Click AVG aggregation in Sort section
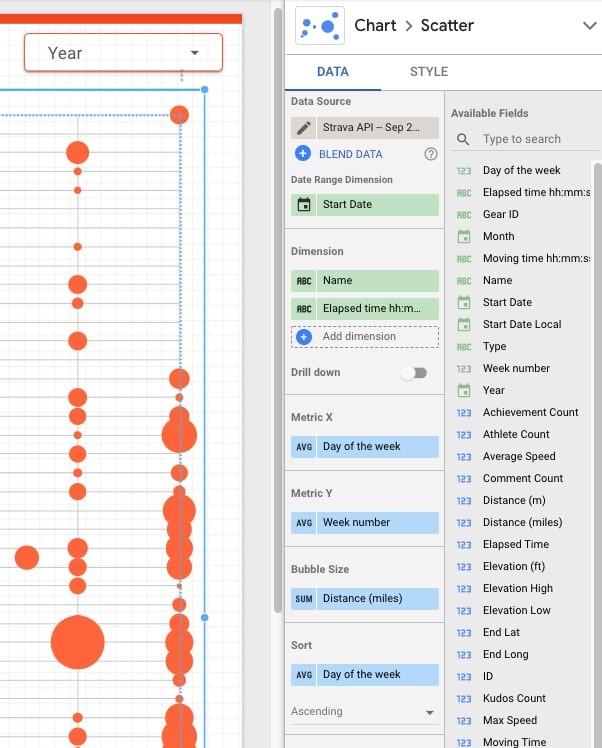The height and width of the screenshot is (748, 602). click(303, 675)
